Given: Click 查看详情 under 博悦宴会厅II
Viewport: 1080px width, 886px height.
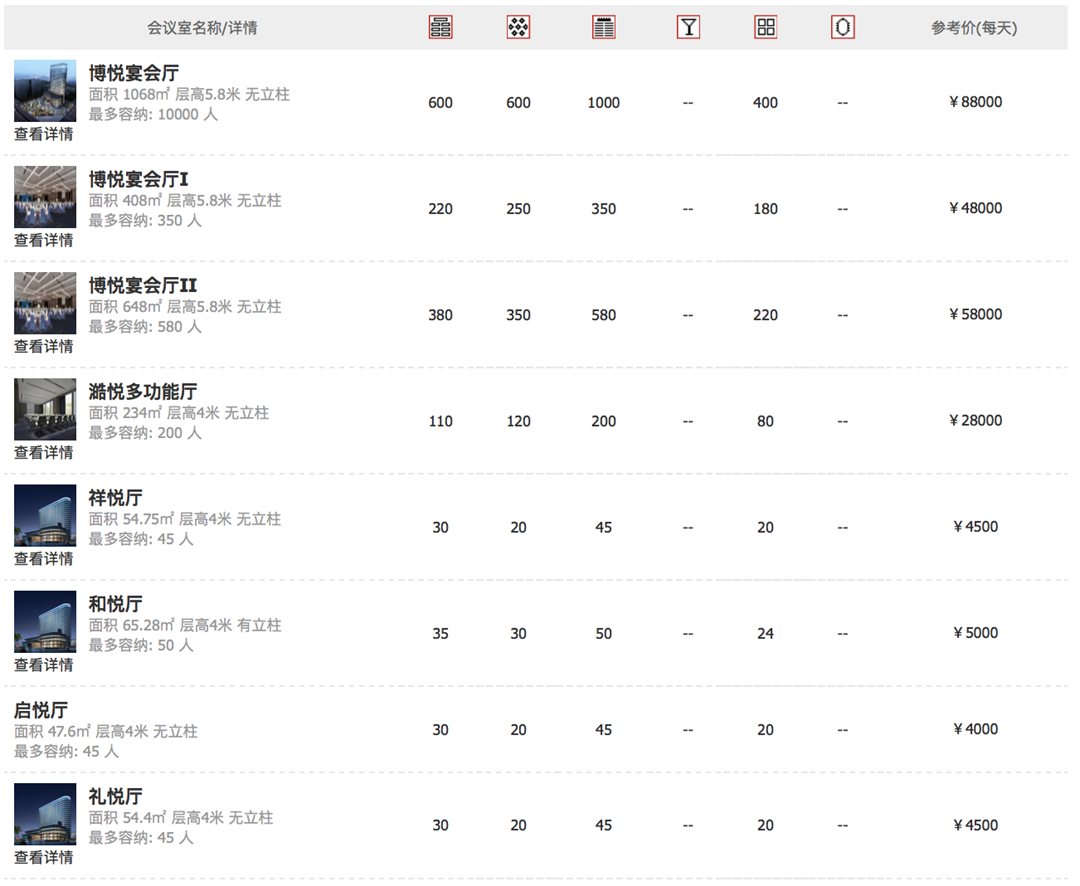Looking at the screenshot, I should point(43,347).
